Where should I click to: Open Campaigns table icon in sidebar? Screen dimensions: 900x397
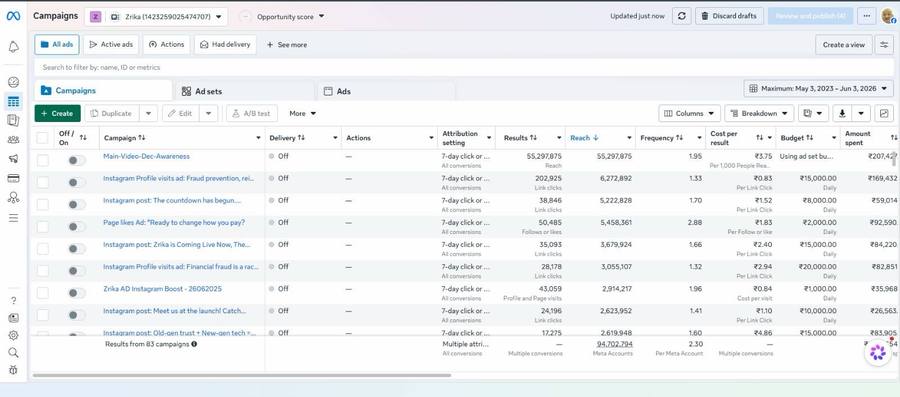pyautogui.click(x=13, y=102)
